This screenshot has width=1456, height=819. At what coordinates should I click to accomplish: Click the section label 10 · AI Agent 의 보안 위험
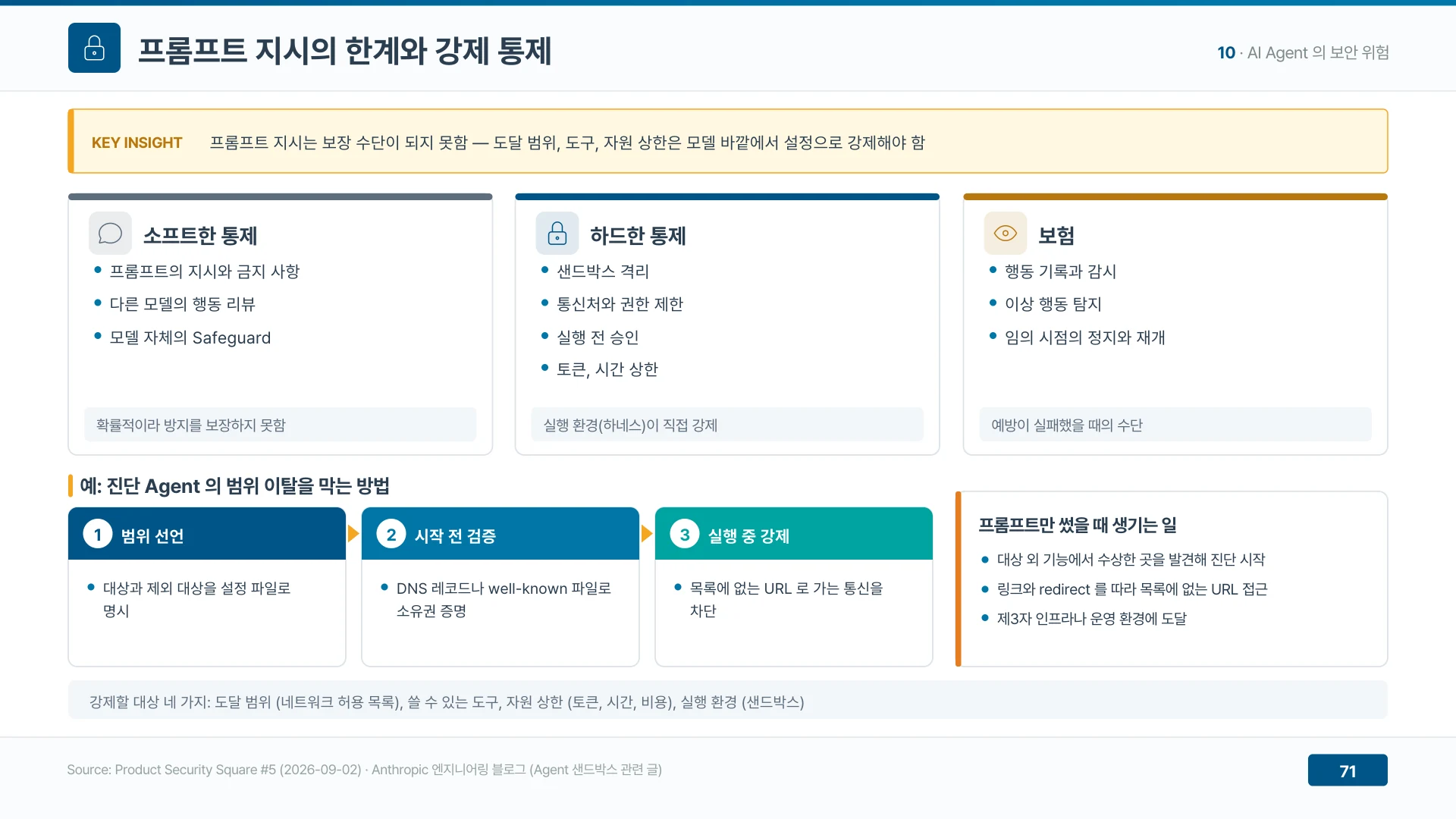point(1303,52)
